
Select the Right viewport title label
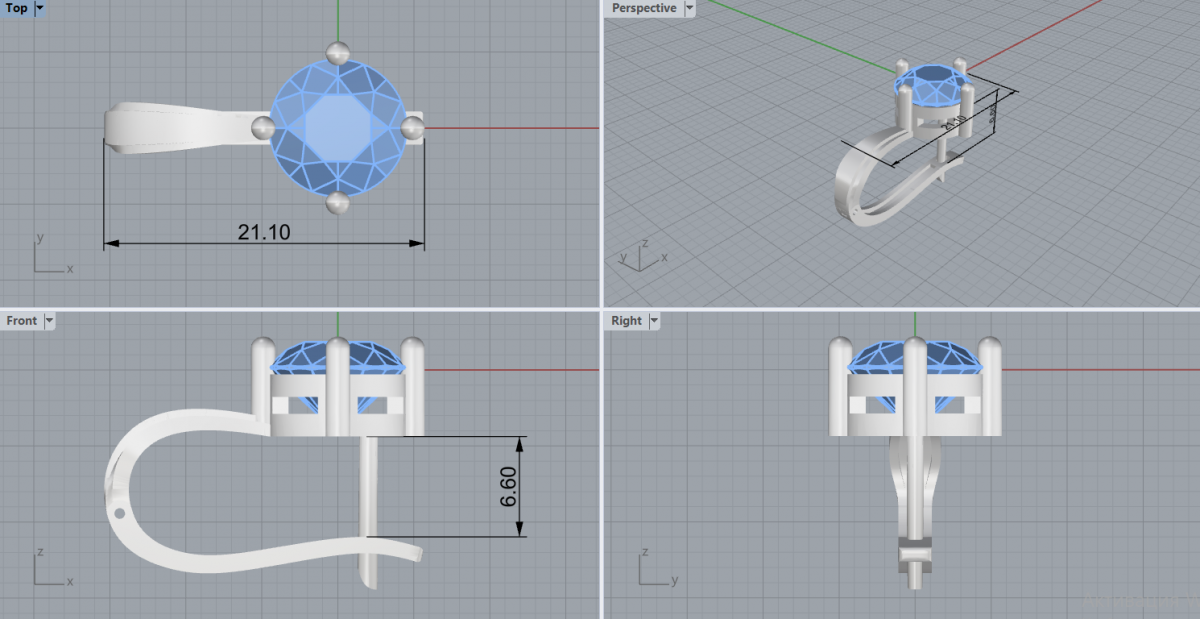click(x=627, y=321)
